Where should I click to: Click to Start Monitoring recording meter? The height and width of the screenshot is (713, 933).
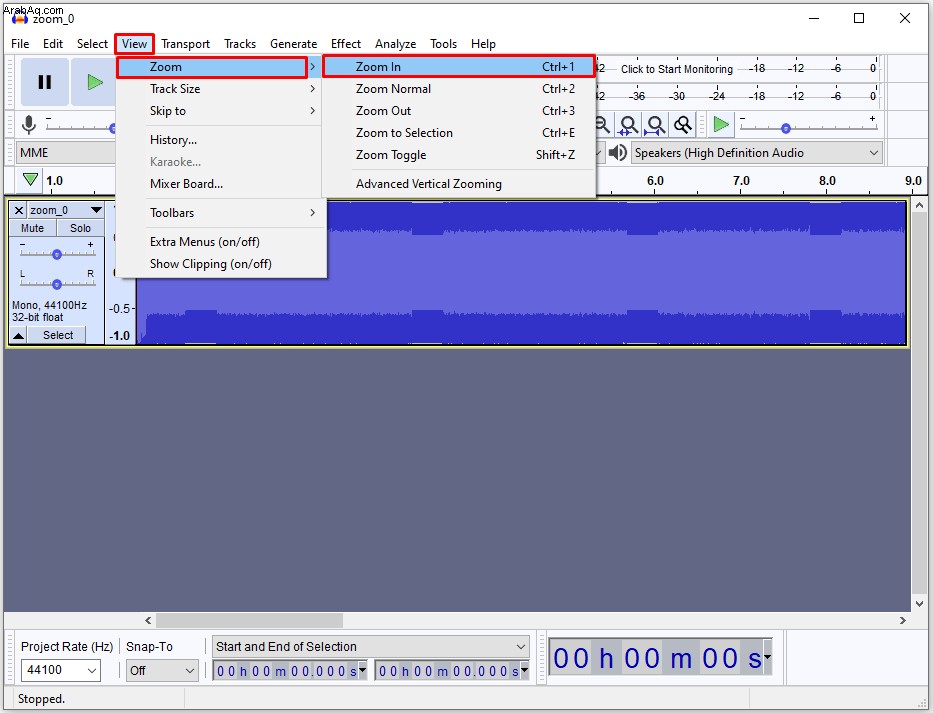click(x=677, y=69)
